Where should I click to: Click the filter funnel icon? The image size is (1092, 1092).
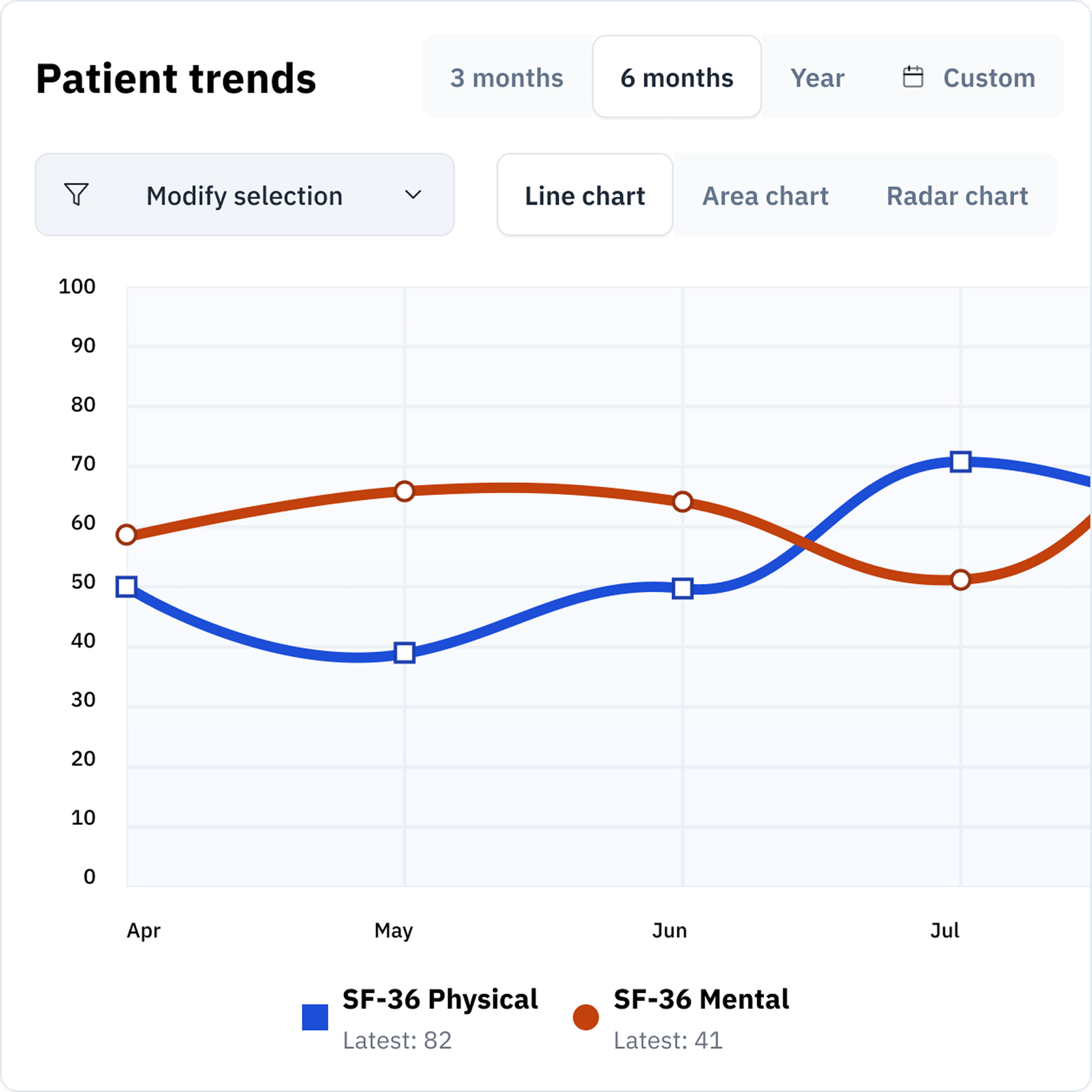pyautogui.click(x=78, y=195)
